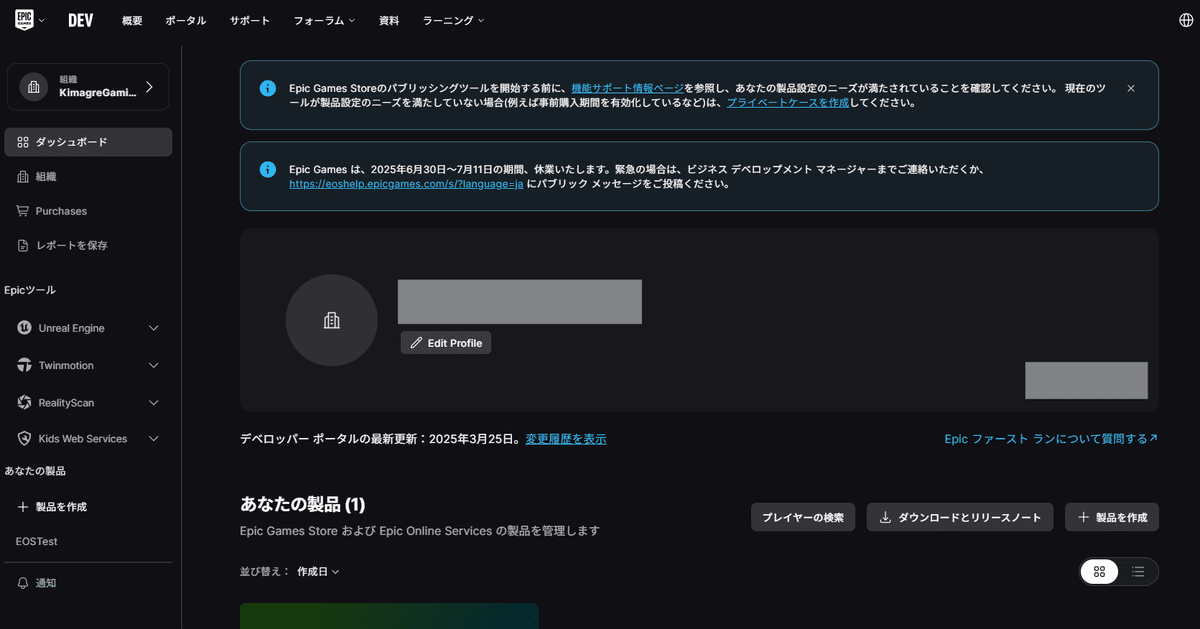
Task: Click the レポートを保存 document icon
Action: [x=21, y=245]
